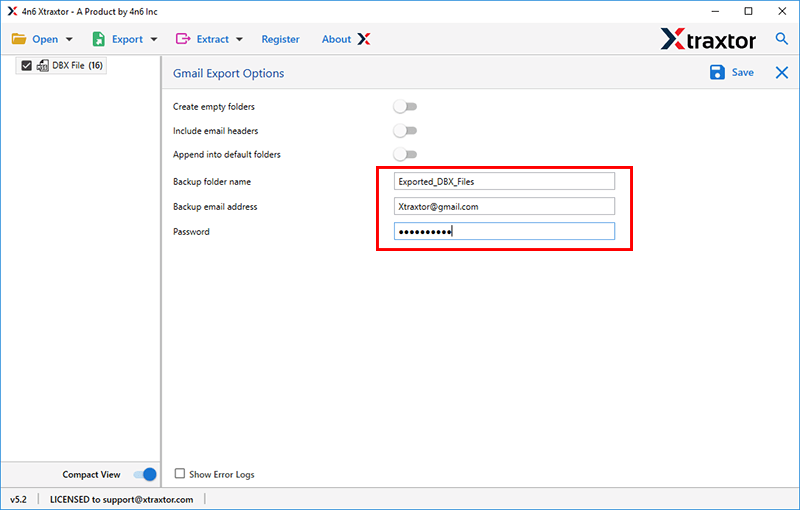The width and height of the screenshot is (800, 510).
Task: Open the About menu item
Action: (x=336, y=39)
